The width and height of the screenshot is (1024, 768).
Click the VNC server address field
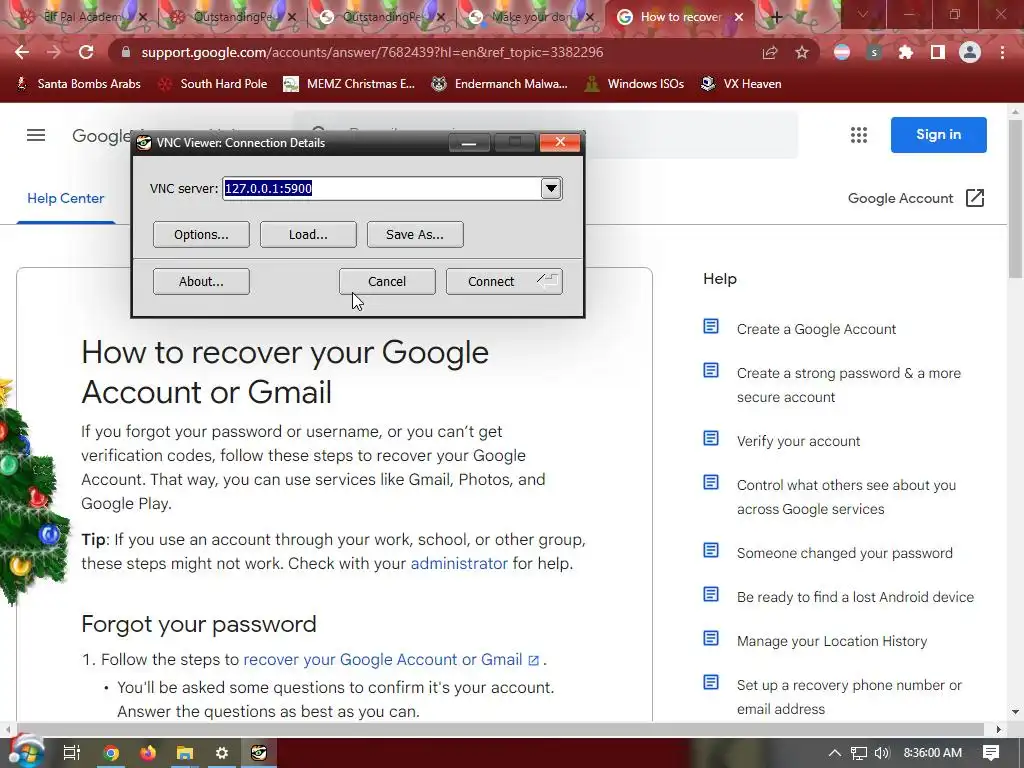[382, 189]
